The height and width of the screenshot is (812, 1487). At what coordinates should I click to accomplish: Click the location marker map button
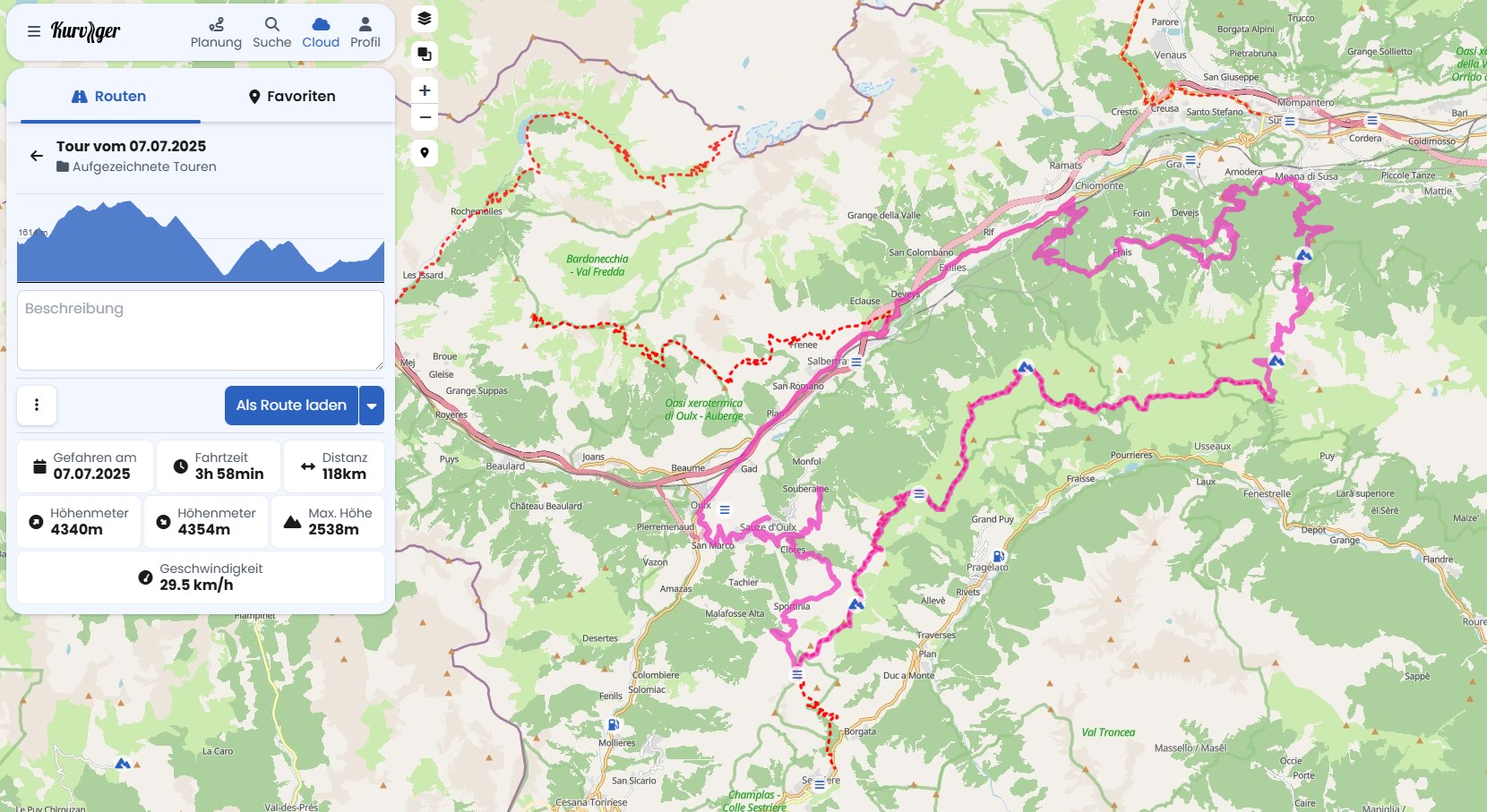click(425, 153)
